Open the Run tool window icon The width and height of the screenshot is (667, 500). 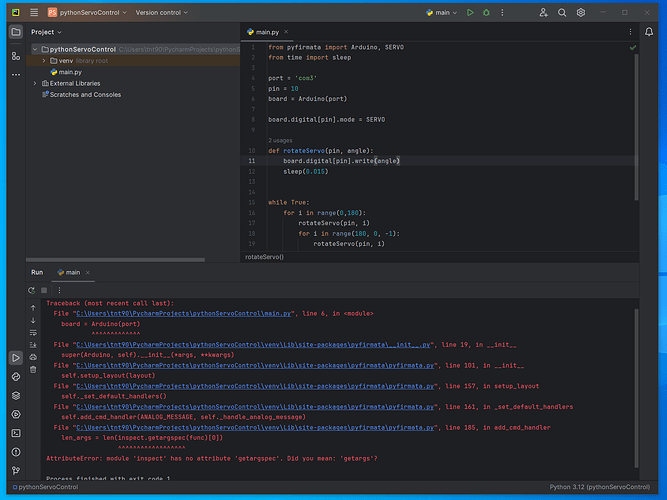point(16,358)
